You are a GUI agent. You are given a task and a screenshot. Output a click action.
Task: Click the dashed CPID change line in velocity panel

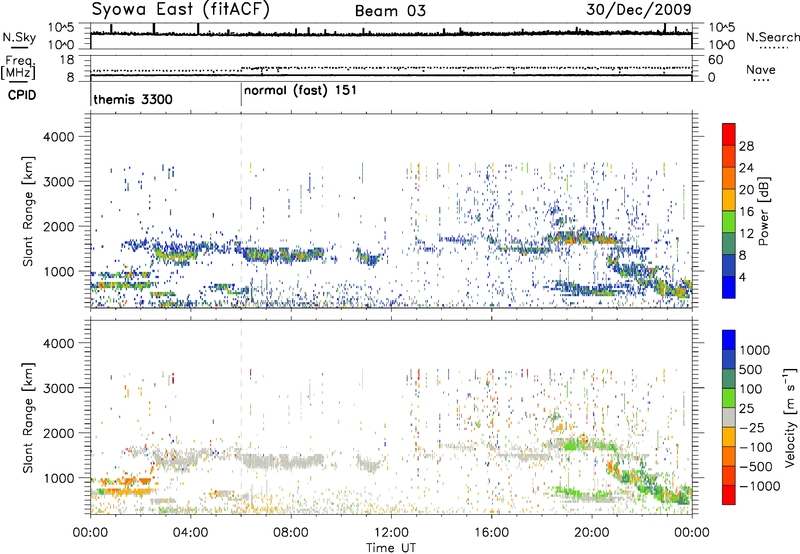[x=241, y=418]
